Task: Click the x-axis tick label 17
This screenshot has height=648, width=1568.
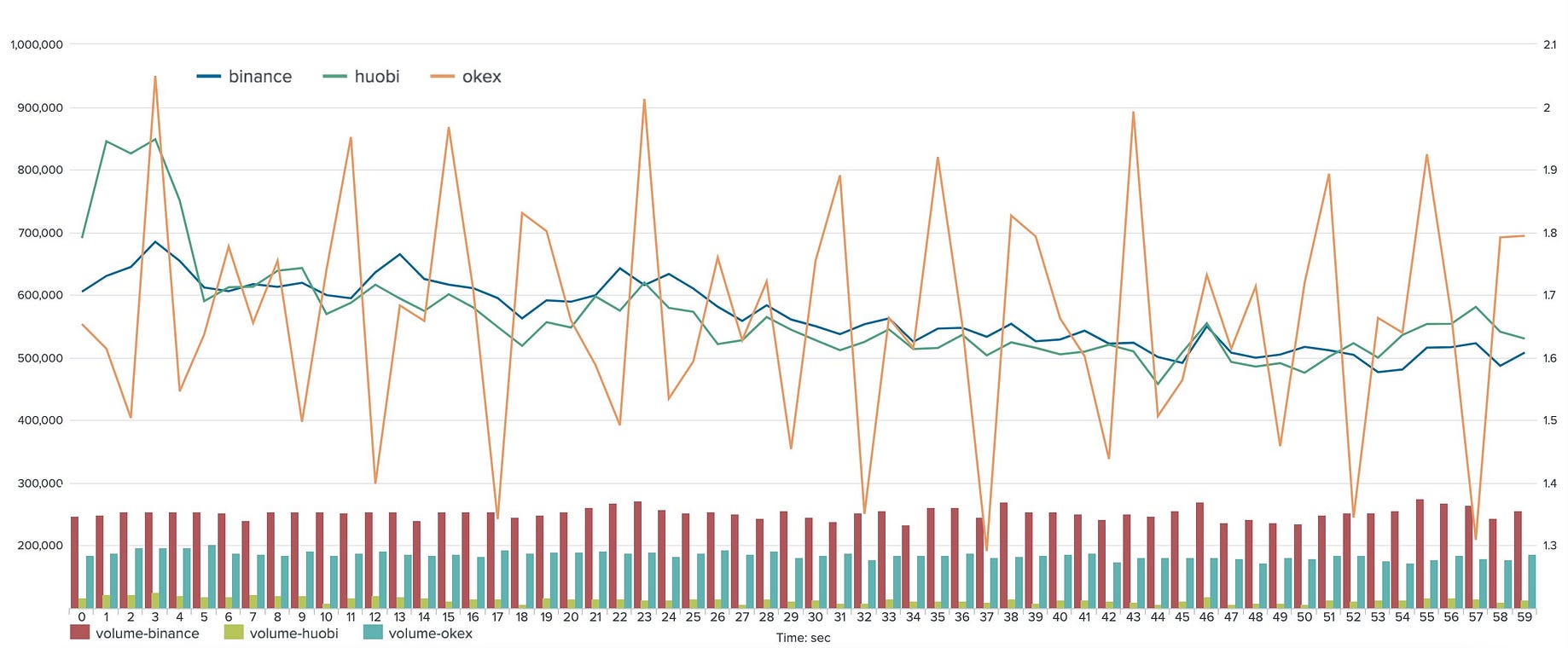Action: coord(497,616)
